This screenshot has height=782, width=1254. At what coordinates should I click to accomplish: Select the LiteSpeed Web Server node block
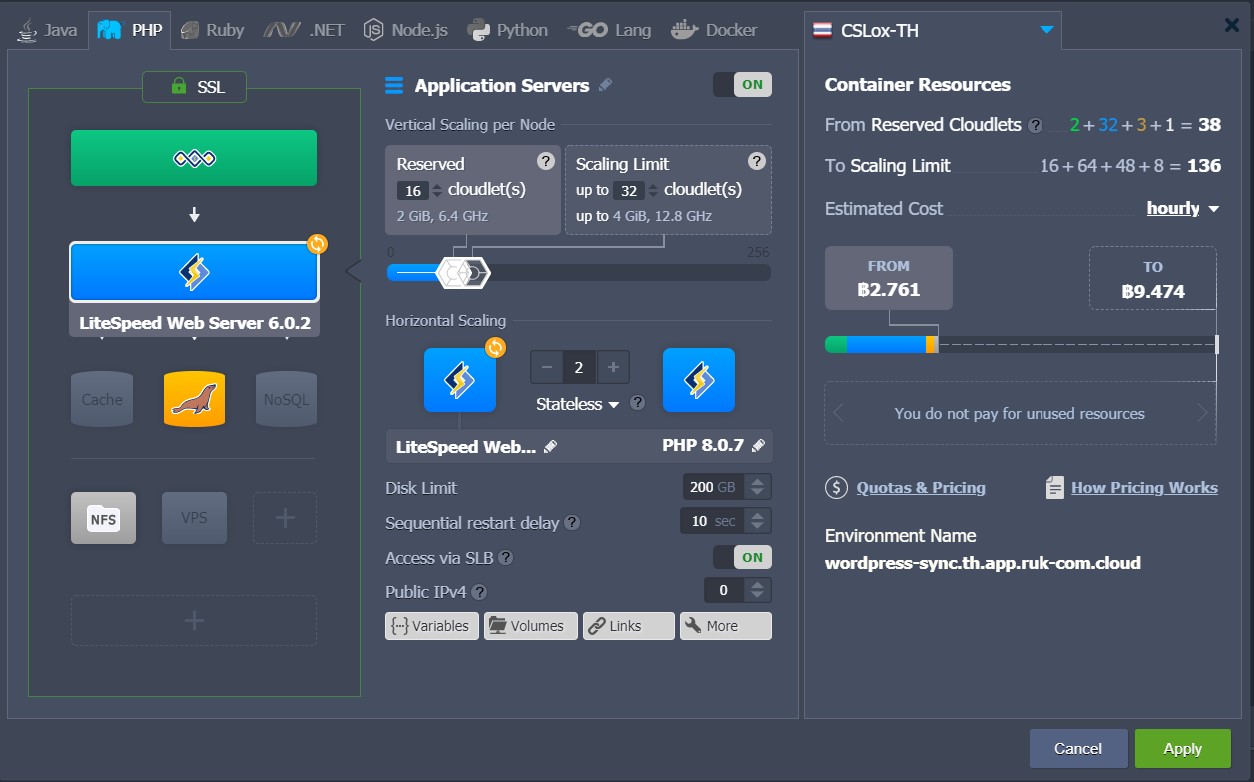[x=194, y=272]
